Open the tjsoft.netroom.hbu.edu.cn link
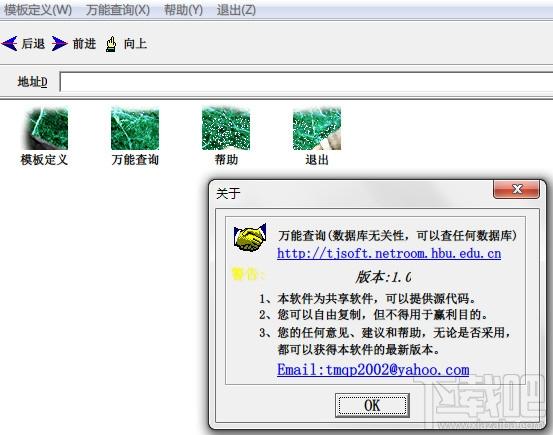Image resolution: width=553 pixels, height=435 pixels. click(389, 253)
